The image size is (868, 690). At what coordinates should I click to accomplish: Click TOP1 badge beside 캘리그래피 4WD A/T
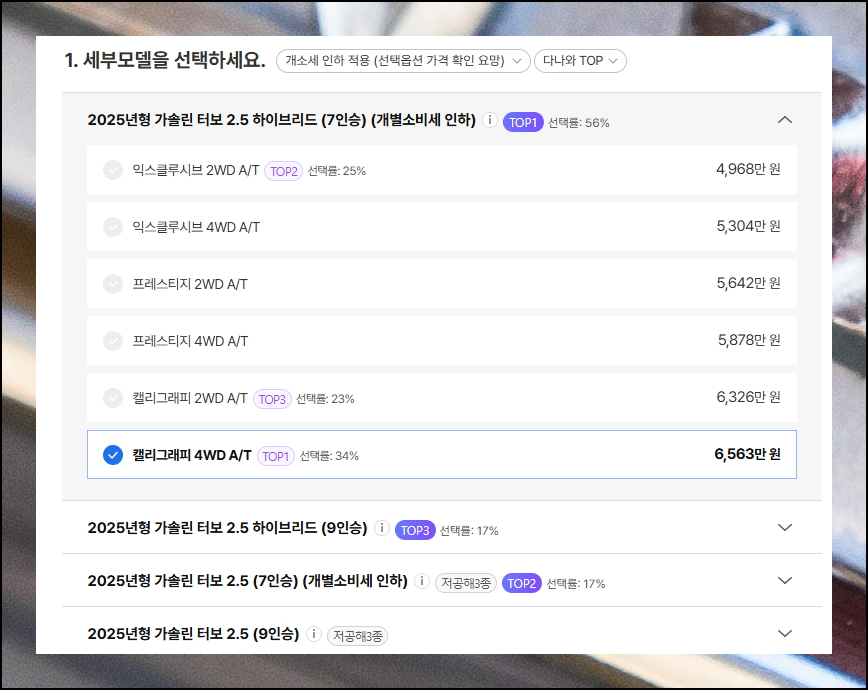[276, 456]
